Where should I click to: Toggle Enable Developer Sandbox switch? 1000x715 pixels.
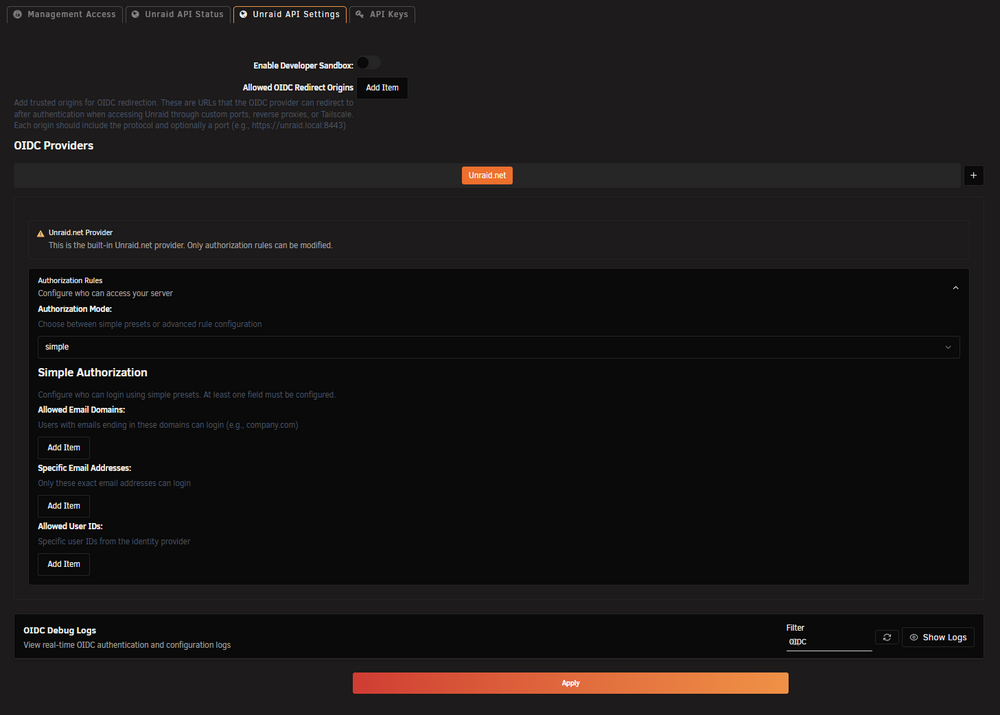pyautogui.click(x=368, y=63)
